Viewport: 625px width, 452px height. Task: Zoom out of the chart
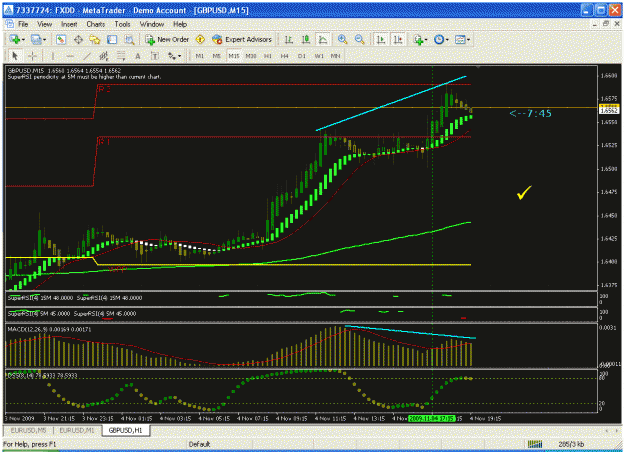coord(359,39)
